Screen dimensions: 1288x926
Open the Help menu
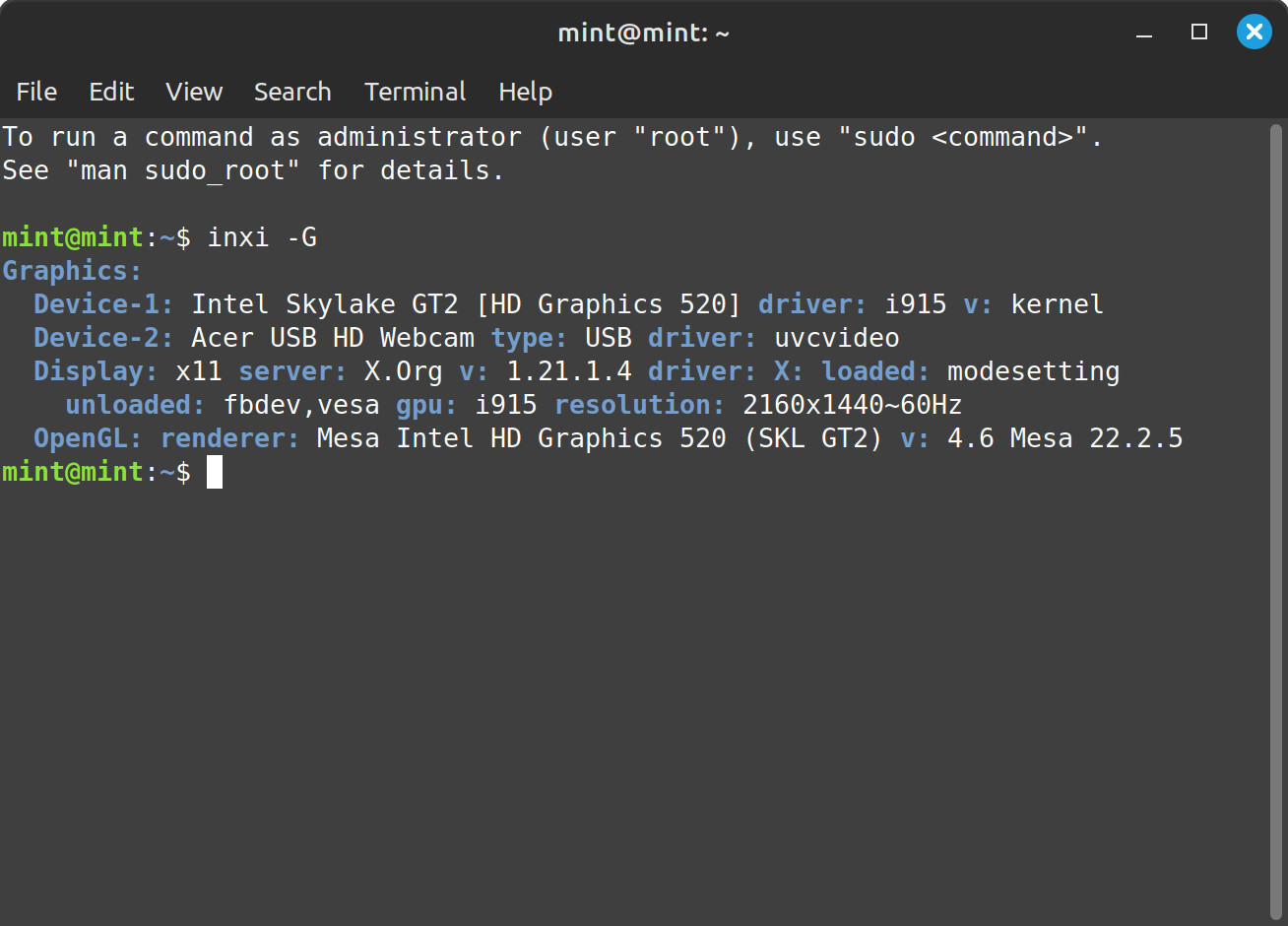tap(525, 92)
